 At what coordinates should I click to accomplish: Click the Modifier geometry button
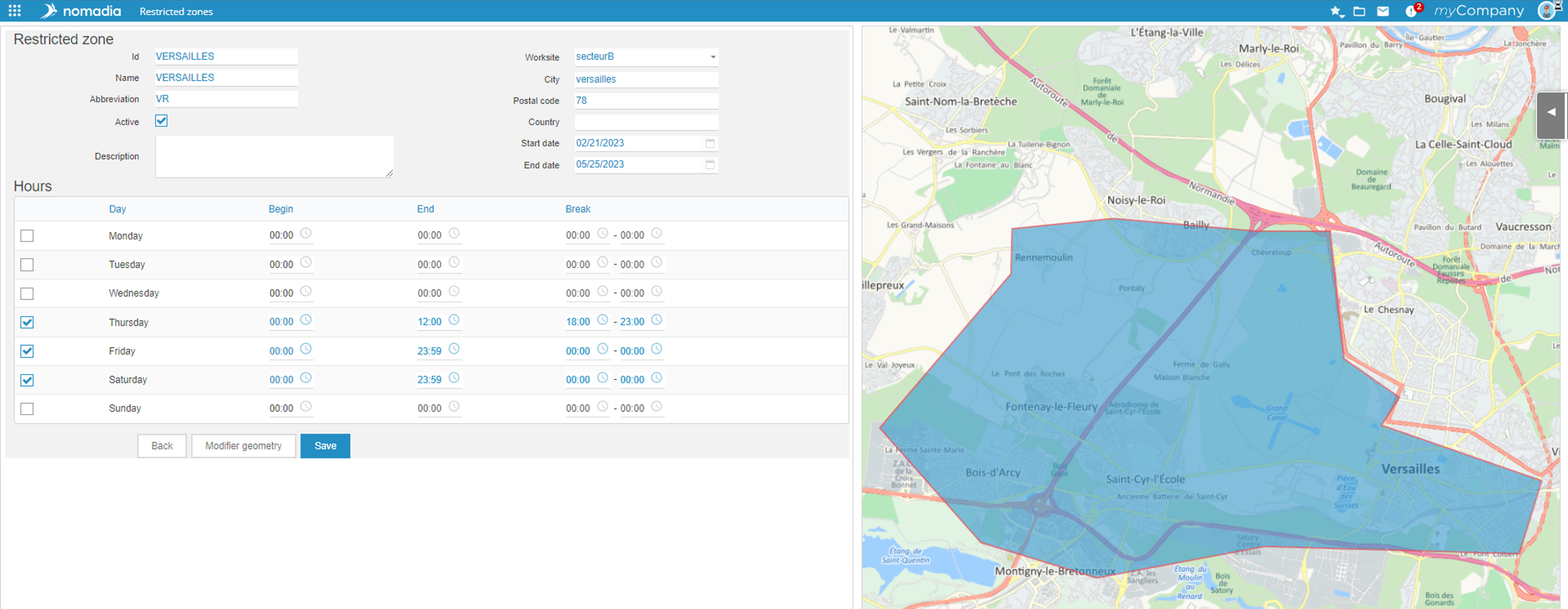coord(243,446)
